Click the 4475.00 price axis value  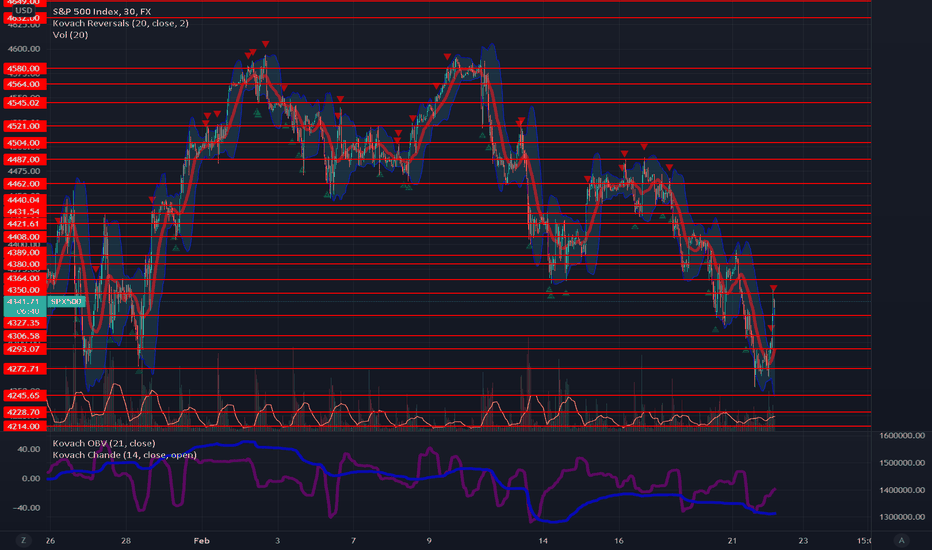(24, 171)
